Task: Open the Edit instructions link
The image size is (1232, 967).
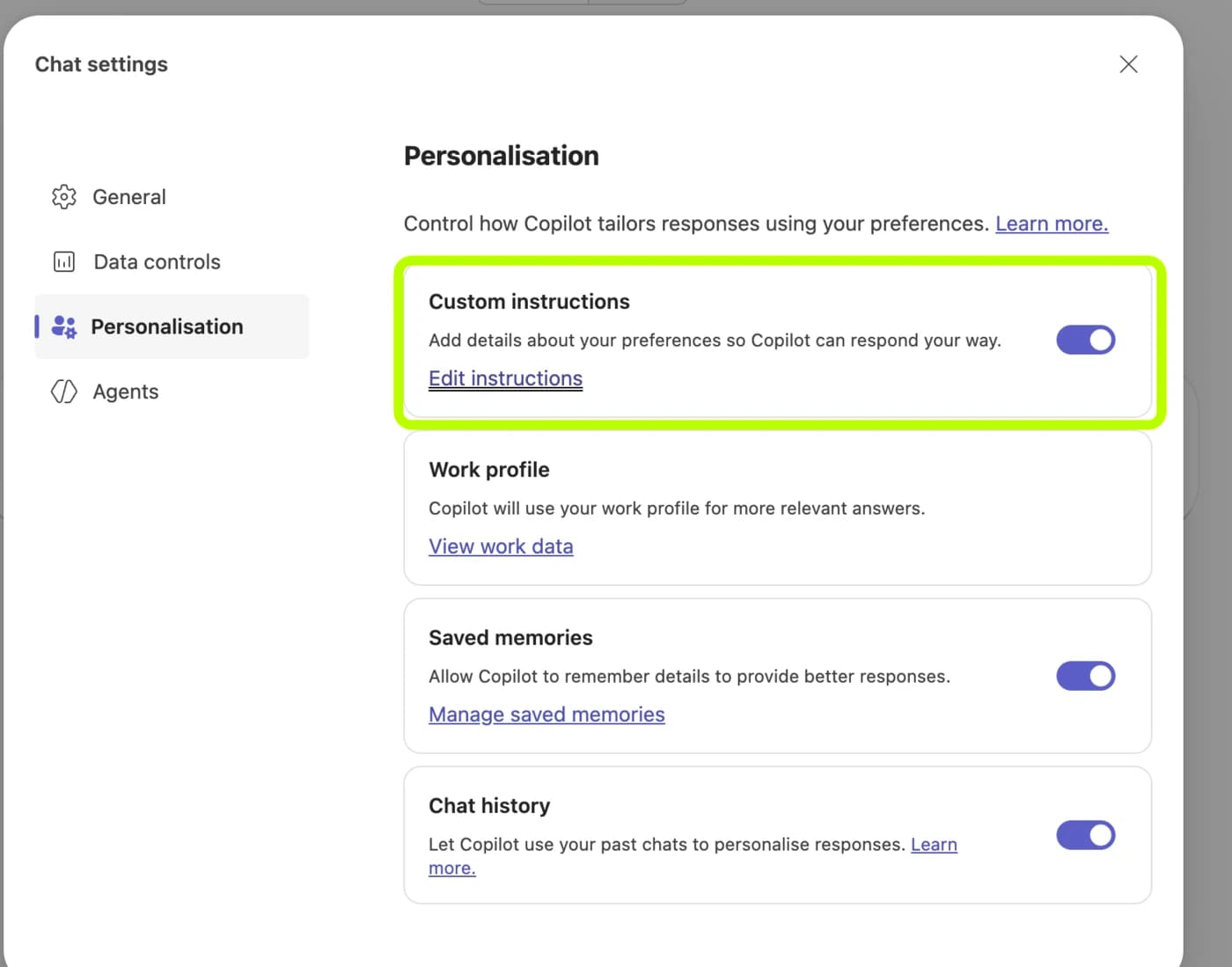Action: [505, 378]
